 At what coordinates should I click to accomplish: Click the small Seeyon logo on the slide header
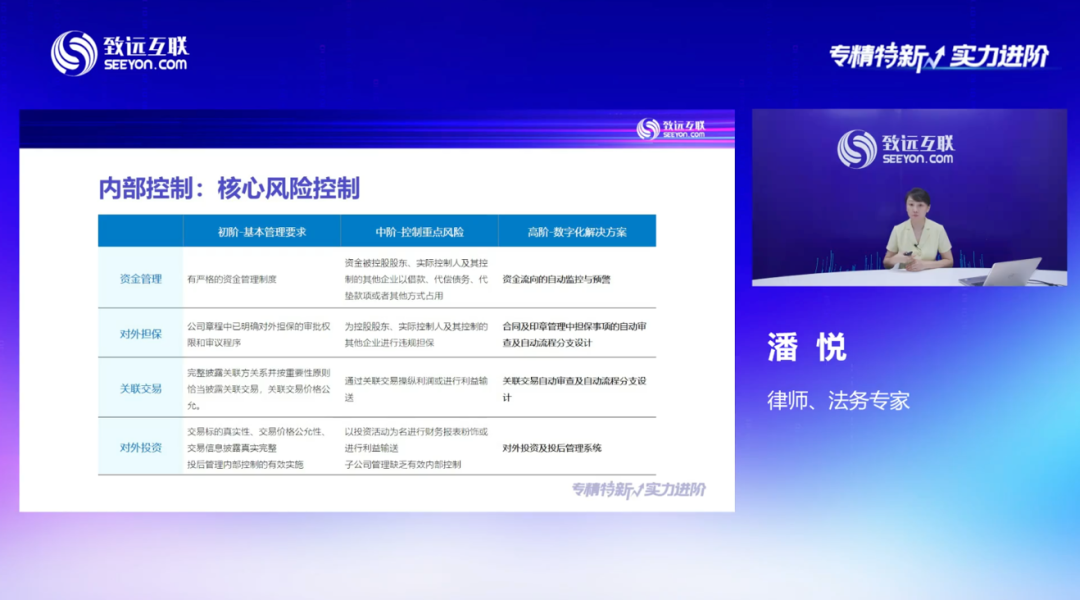click(671, 128)
